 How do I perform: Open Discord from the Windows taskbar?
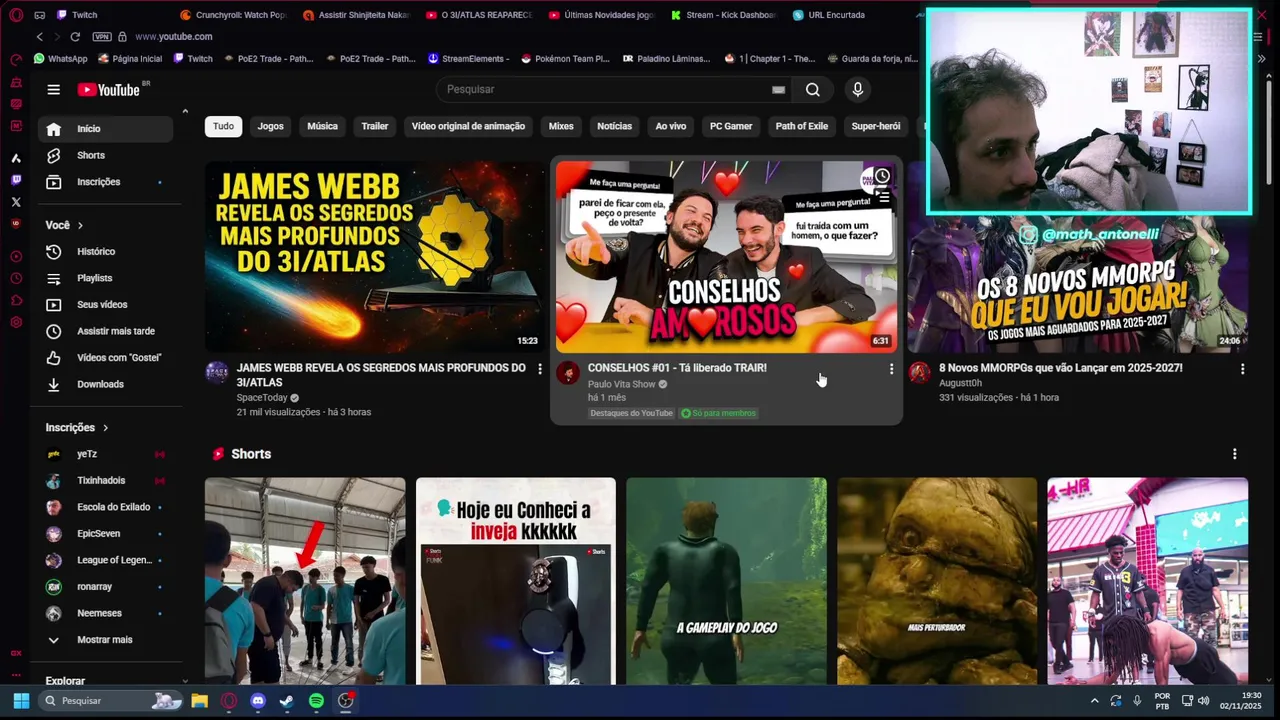[258, 701]
